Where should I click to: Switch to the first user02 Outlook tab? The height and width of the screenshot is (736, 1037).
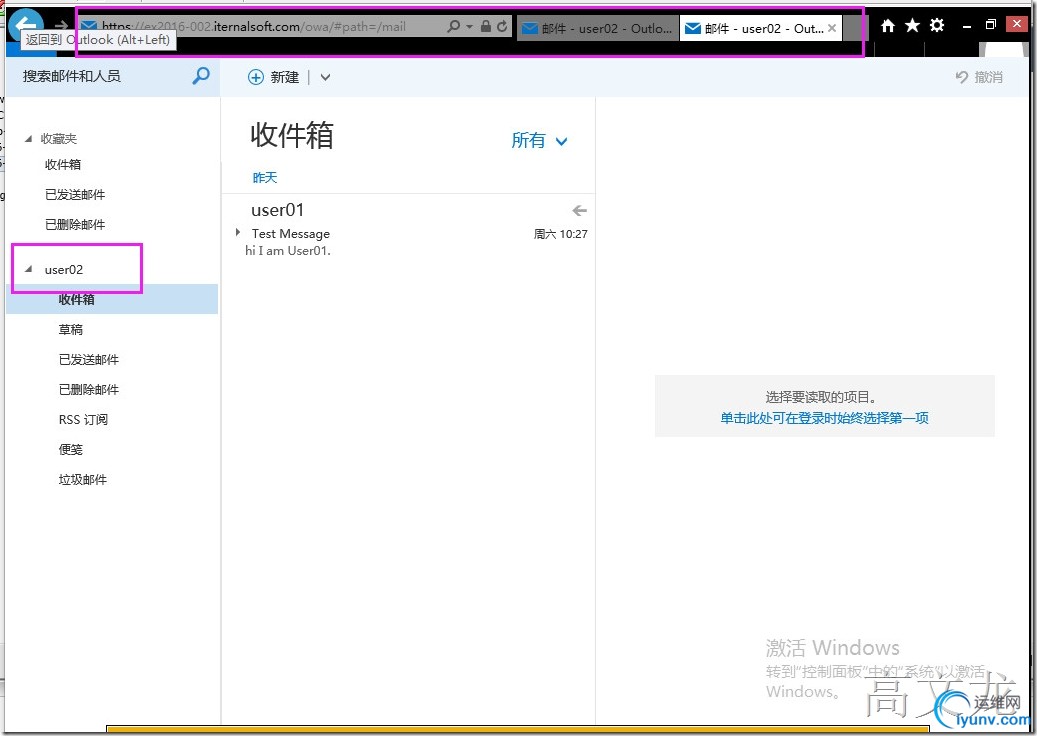pos(597,28)
